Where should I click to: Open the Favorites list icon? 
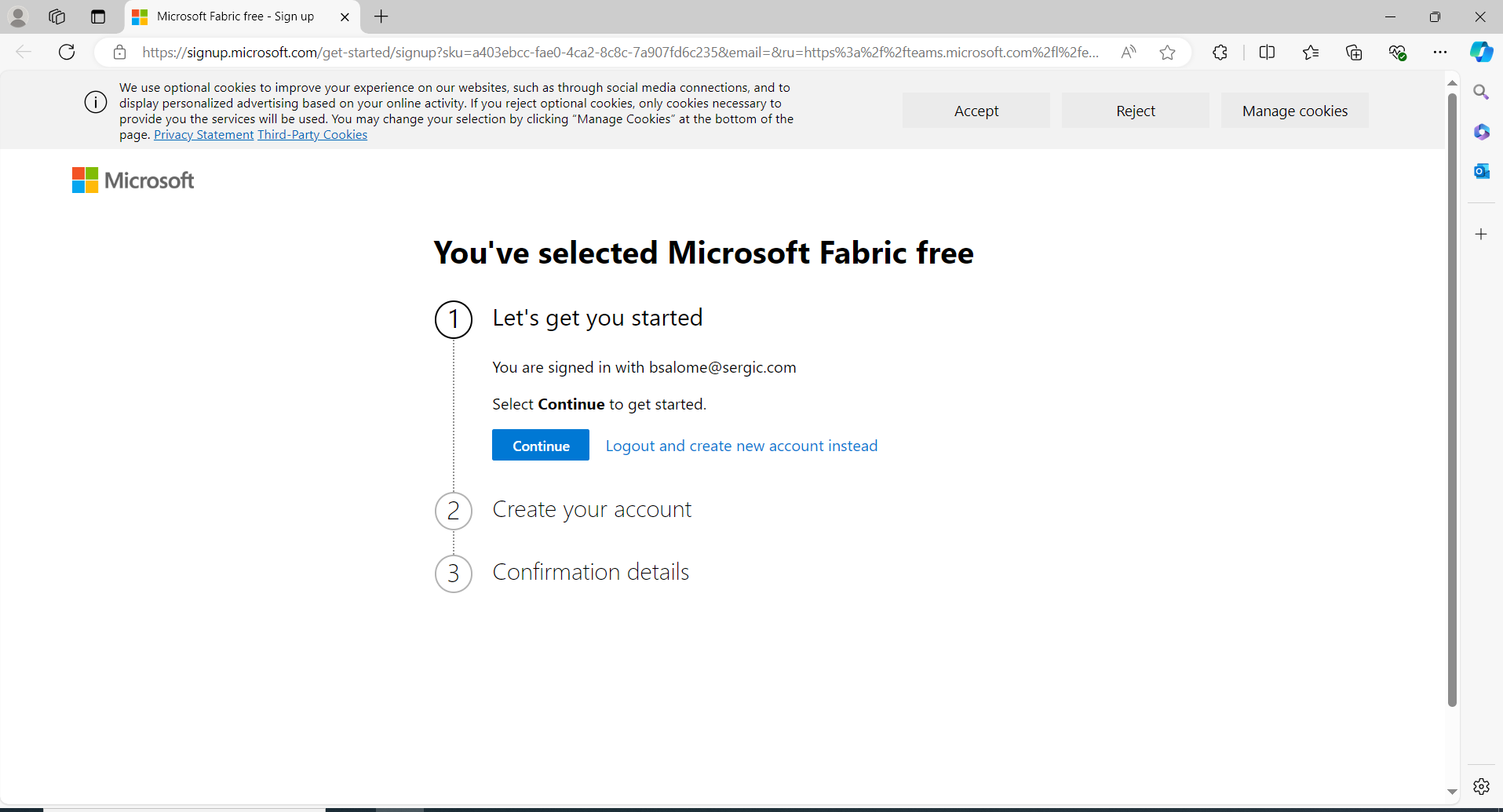tap(1311, 53)
